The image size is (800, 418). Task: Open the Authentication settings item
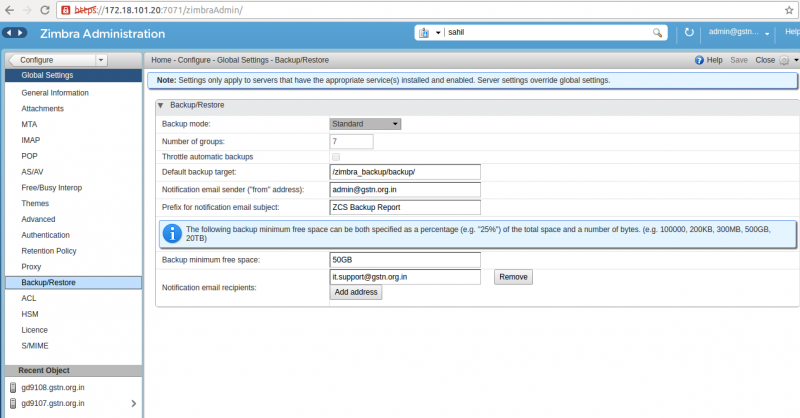45,235
